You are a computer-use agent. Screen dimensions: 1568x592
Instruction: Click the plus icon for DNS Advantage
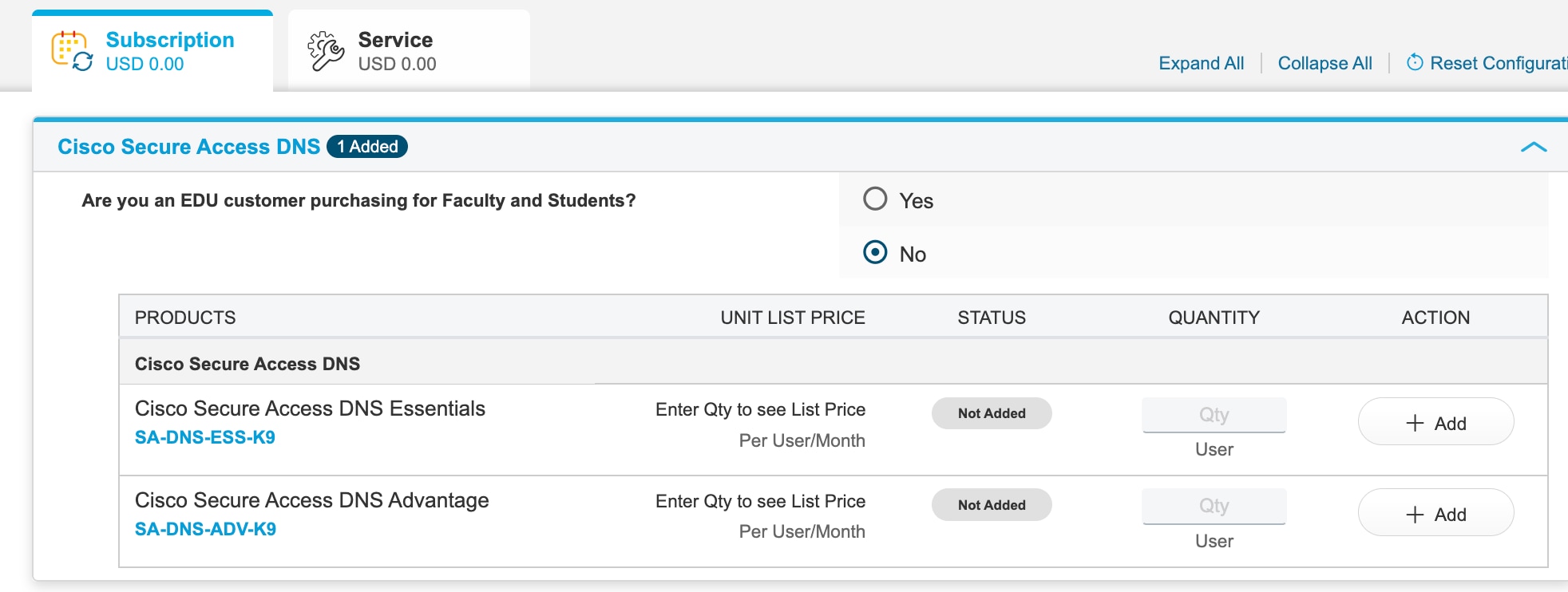pyautogui.click(x=1415, y=515)
